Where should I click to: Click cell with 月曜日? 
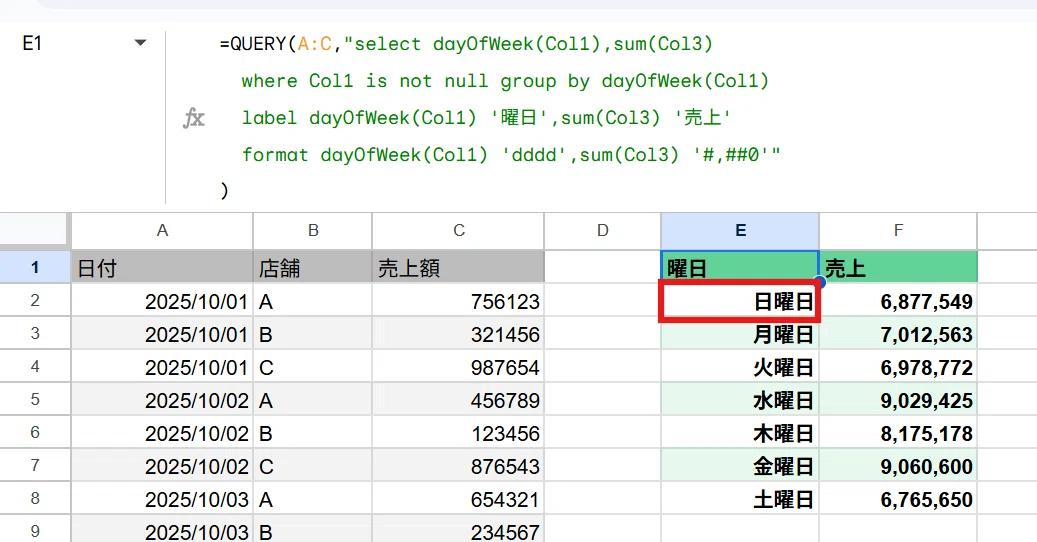pyautogui.click(x=740, y=334)
